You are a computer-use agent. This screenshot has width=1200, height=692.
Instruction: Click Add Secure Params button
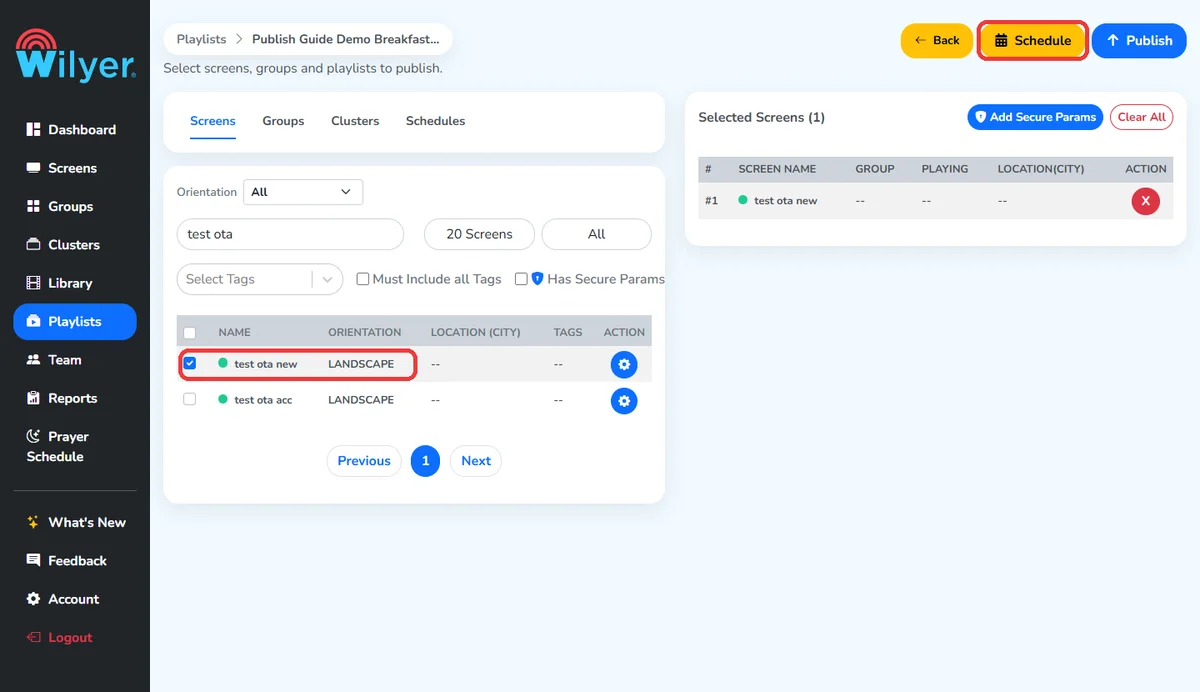point(1035,117)
